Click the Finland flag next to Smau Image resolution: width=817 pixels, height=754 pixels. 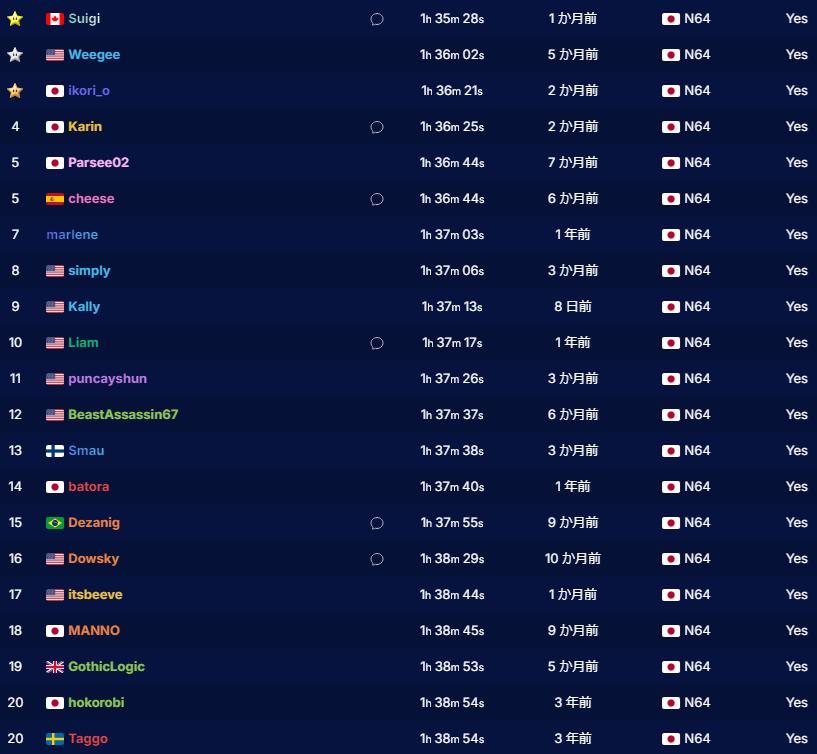(x=55, y=451)
